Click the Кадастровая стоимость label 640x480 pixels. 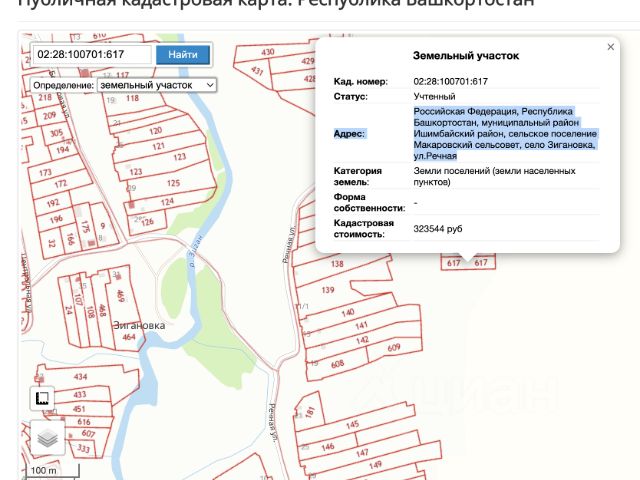point(364,229)
